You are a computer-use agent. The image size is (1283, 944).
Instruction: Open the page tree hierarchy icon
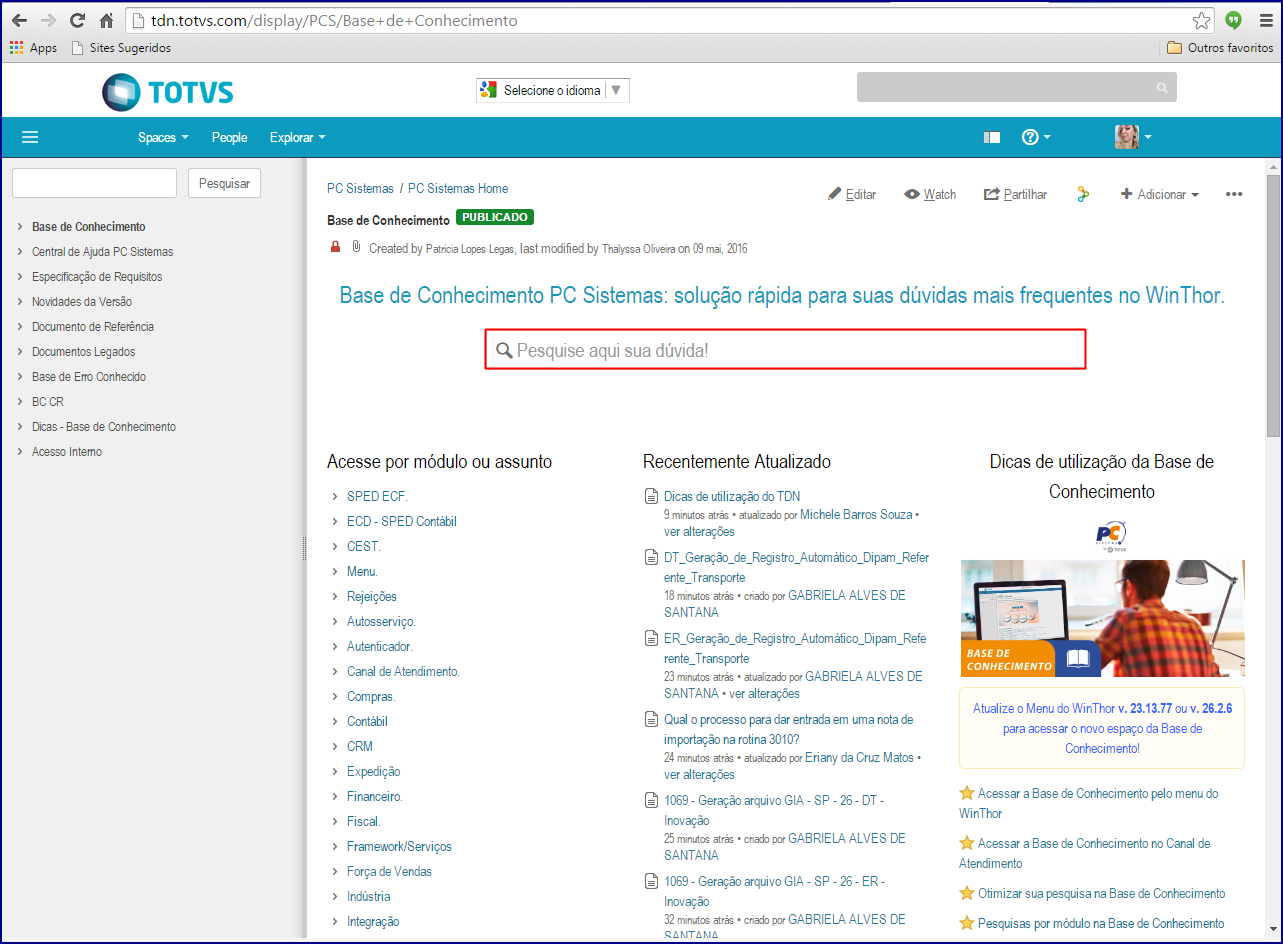(1083, 194)
